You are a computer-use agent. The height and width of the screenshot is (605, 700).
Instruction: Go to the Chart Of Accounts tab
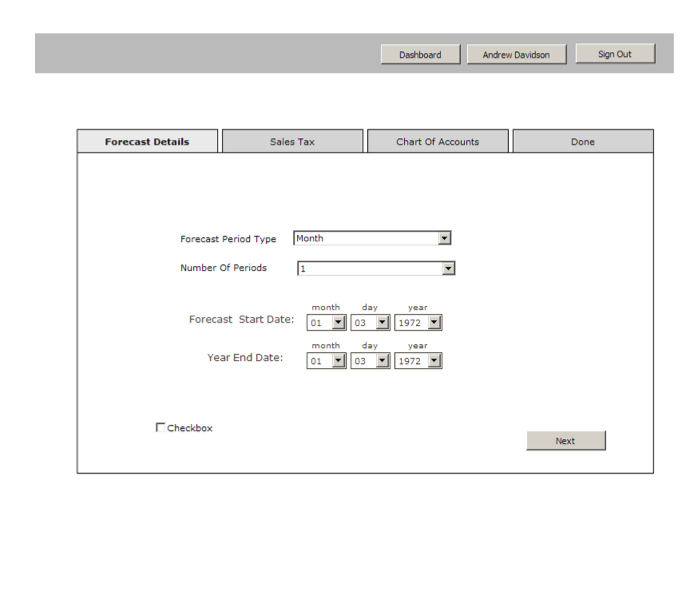[x=437, y=142]
